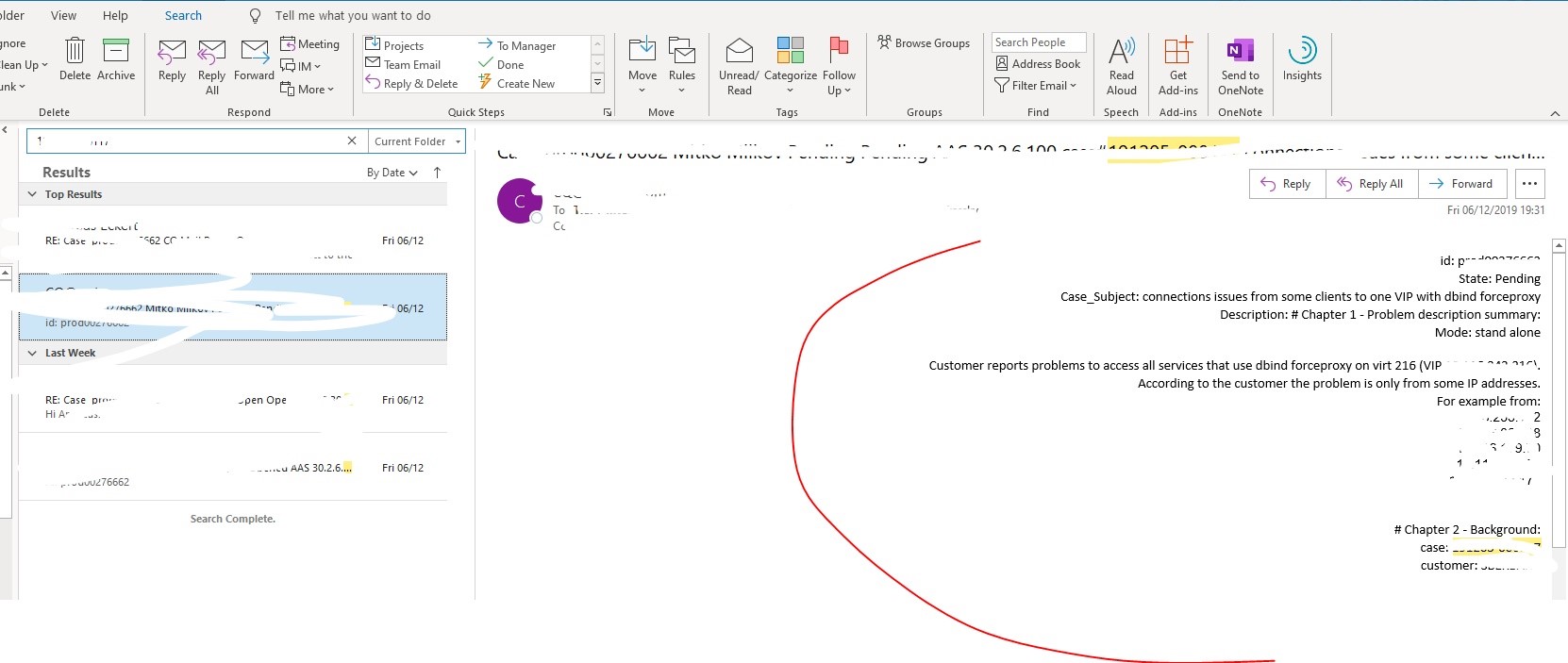Screen dimensions: 1568x663
Task: Click Reply All in Respond group
Action: coord(212,66)
